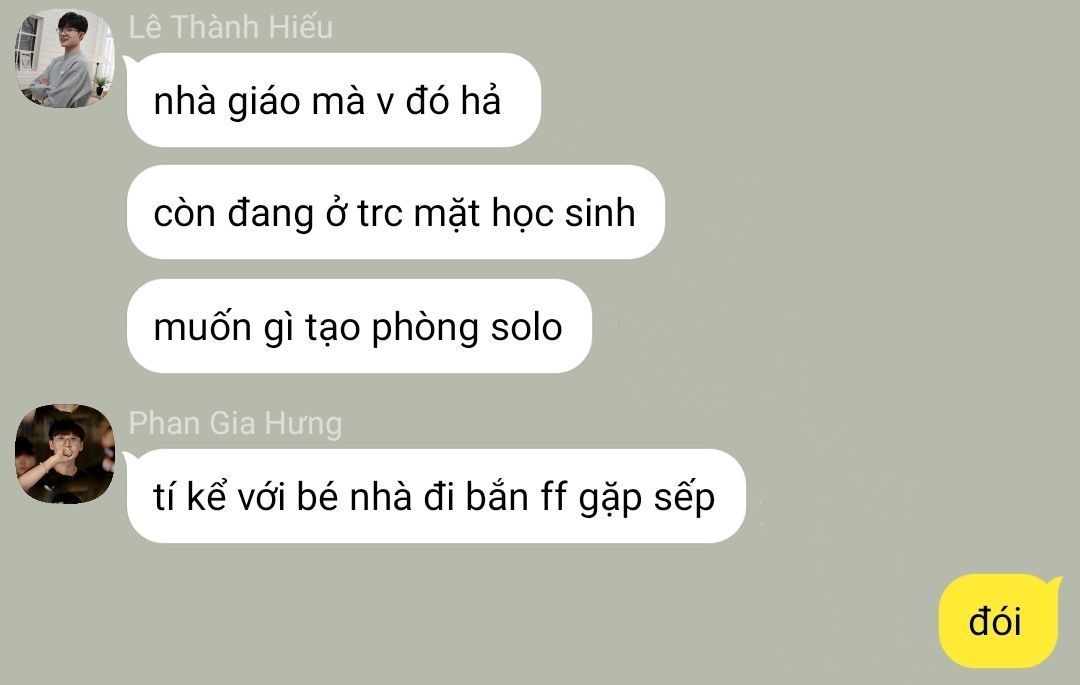Tap the sender name Phan Gia Hưng

pyautogui.click(x=235, y=423)
